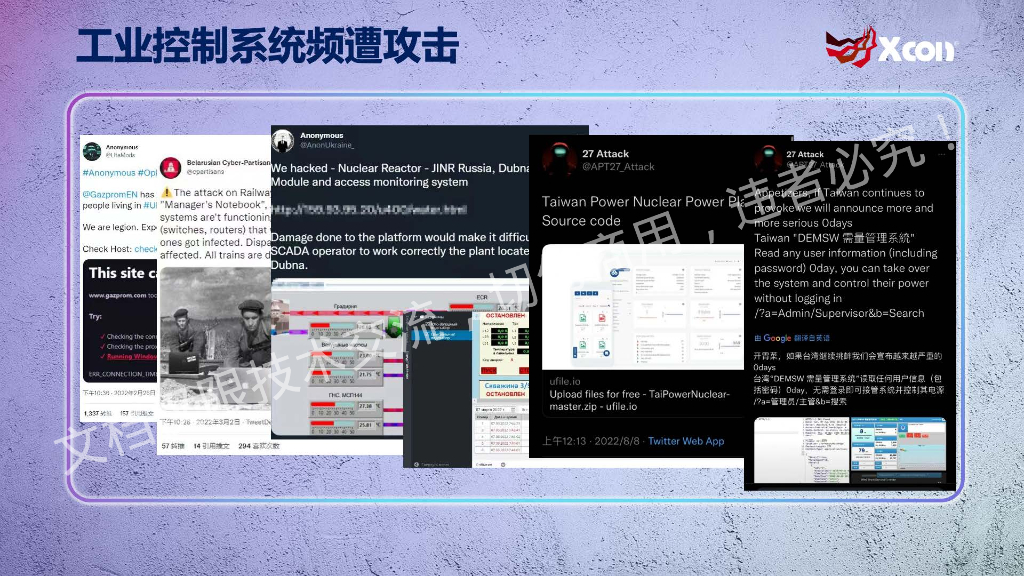Click 'We hacked - Nuclear Reactor - JINR Russia' text

(400, 168)
